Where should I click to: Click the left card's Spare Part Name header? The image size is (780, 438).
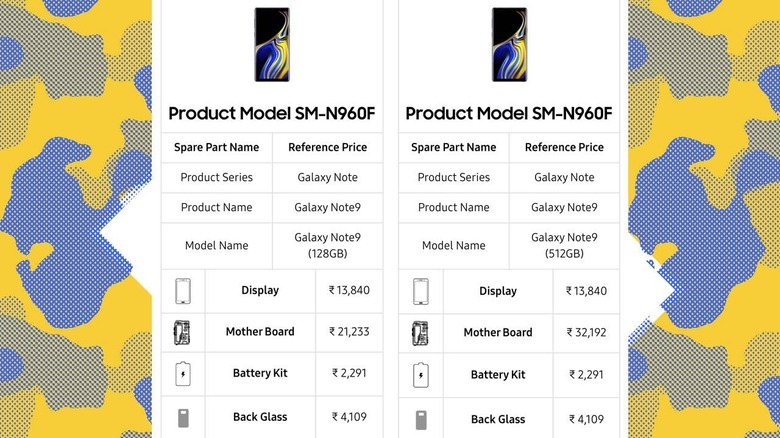(x=216, y=147)
